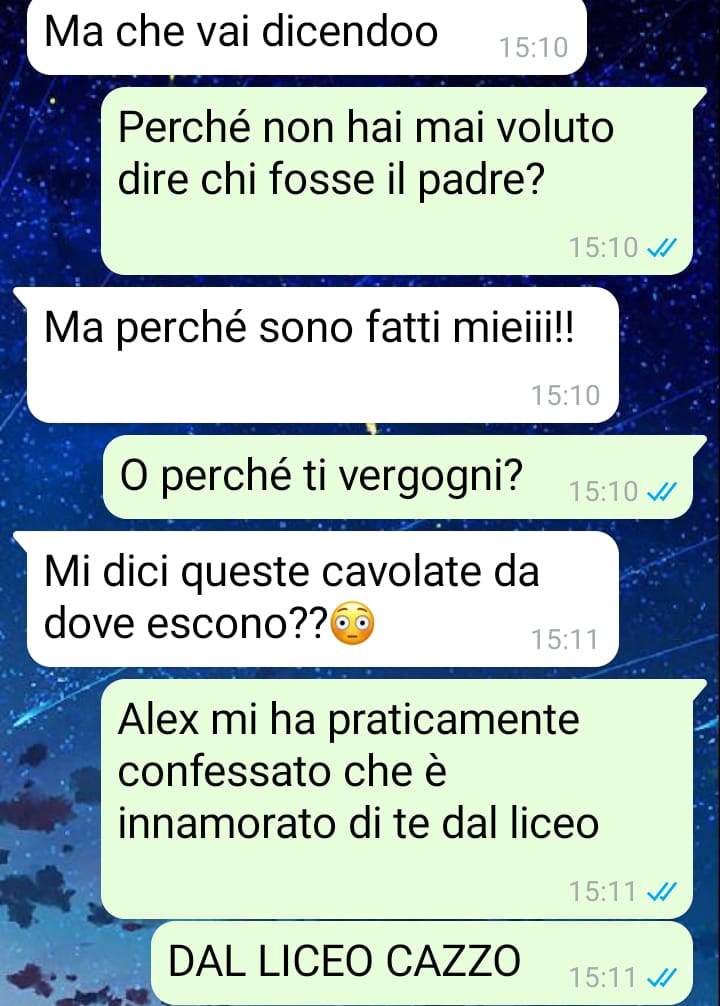Viewport: 720px width, 1006px height.
Task: Tap the 'Ma che vai dicendoo' message
Action: point(307,36)
